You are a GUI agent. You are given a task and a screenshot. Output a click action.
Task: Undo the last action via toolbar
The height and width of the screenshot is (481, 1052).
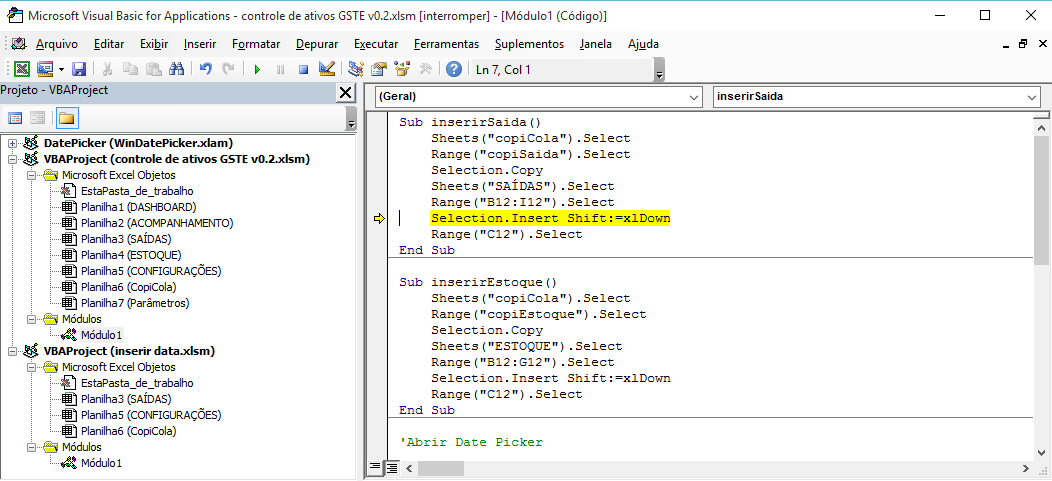pyautogui.click(x=205, y=69)
